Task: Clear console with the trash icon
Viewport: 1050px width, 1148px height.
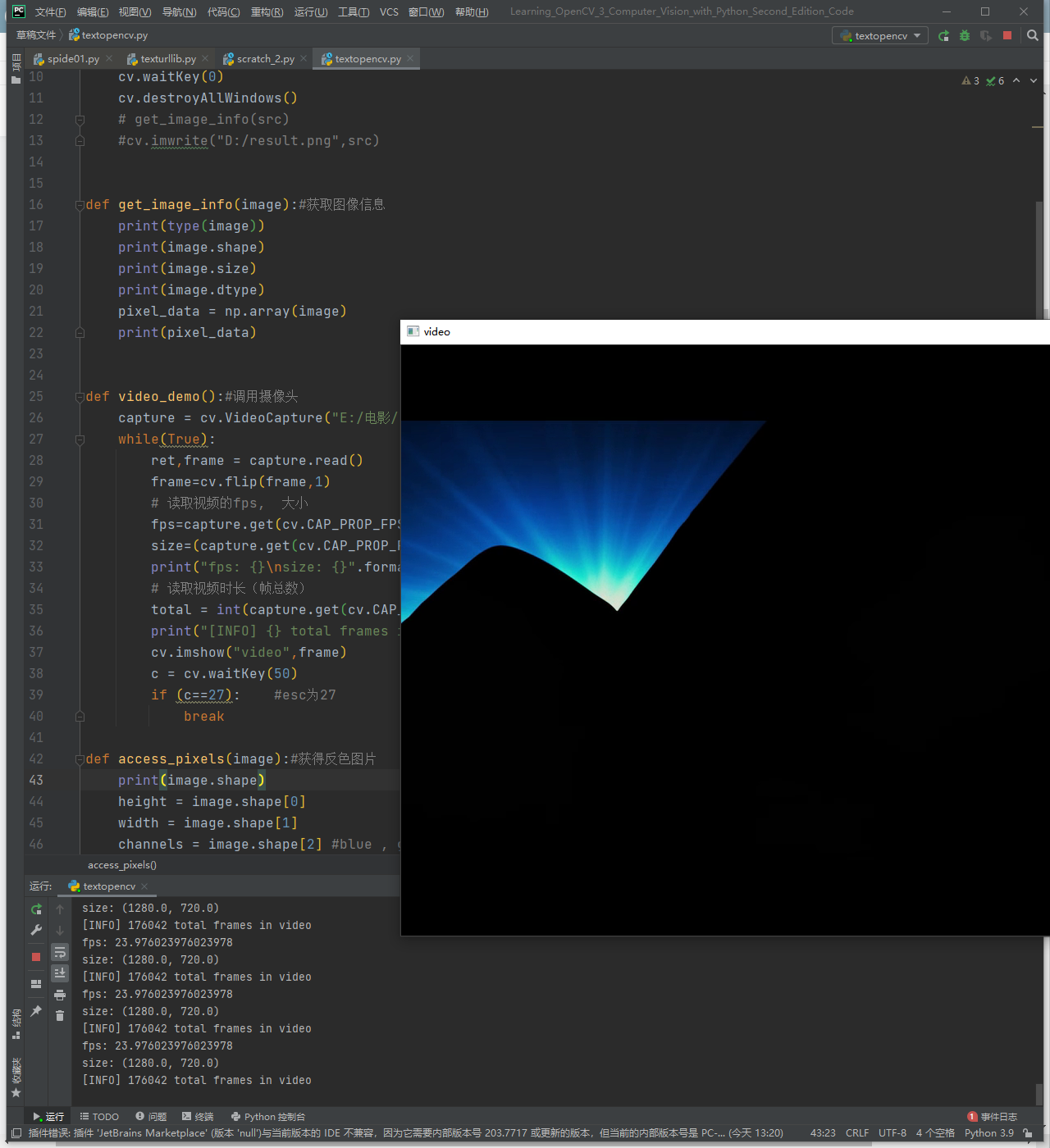Action: point(60,1016)
